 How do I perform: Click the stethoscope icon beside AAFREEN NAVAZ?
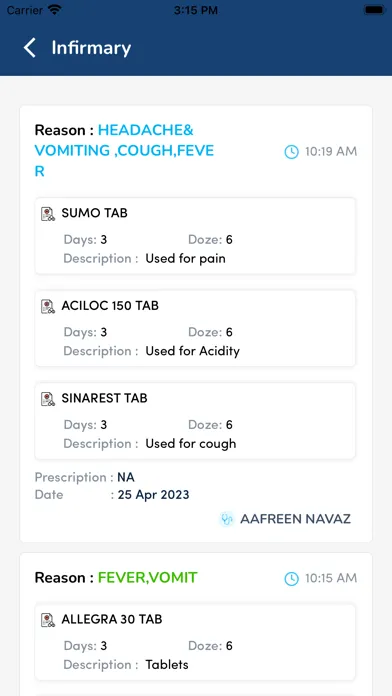tap(227, 518)
